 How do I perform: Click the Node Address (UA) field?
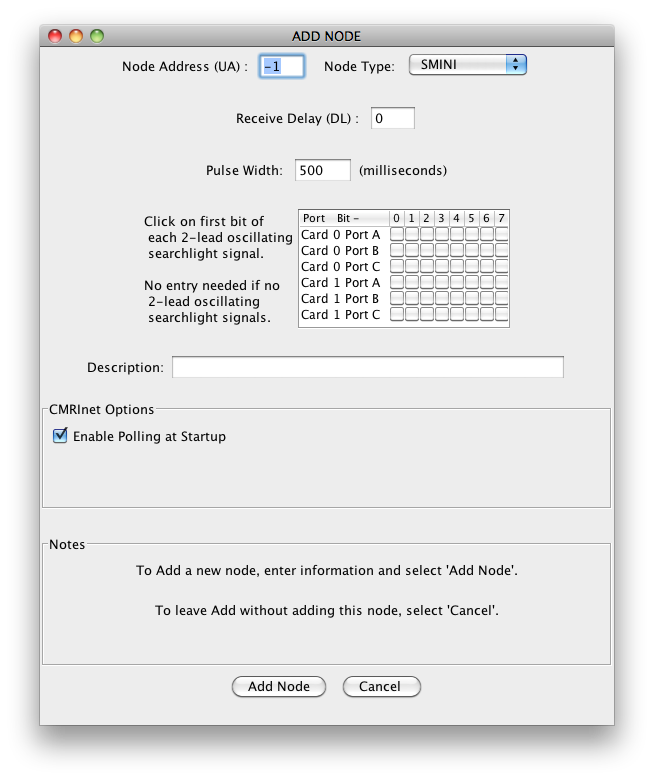(281, 66)
